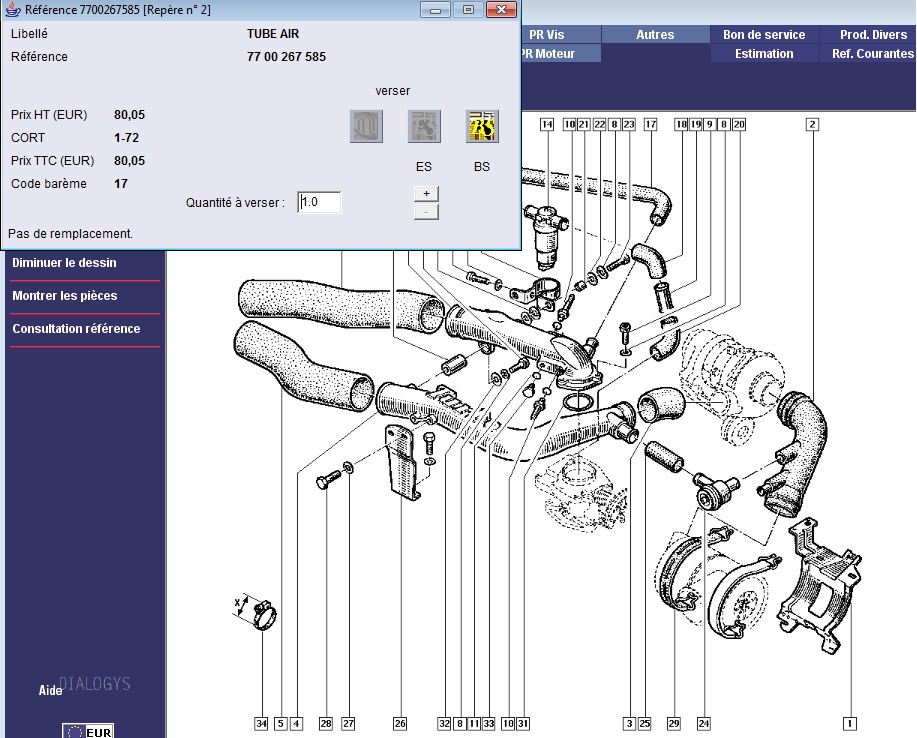Select callout 1 at bottom right of diagram
The image size is (917, 738).
pos(849,723)
